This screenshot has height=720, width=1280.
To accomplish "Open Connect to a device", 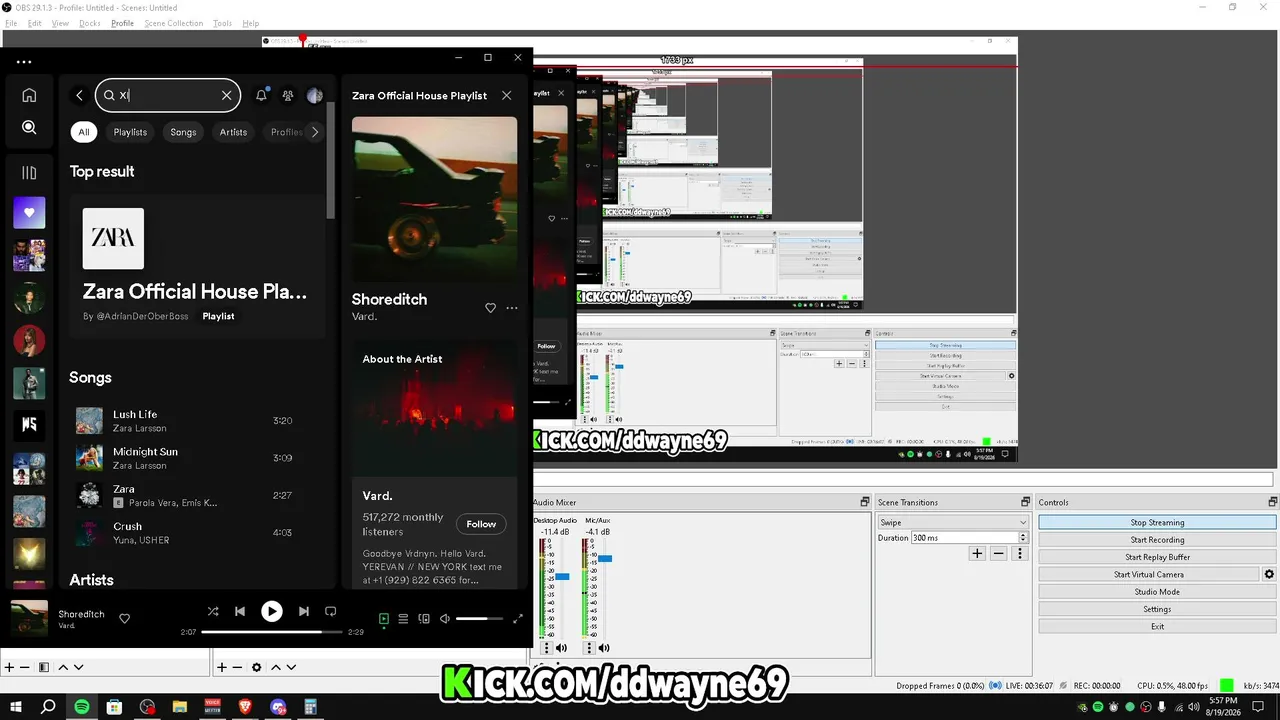I will (424, 619).
